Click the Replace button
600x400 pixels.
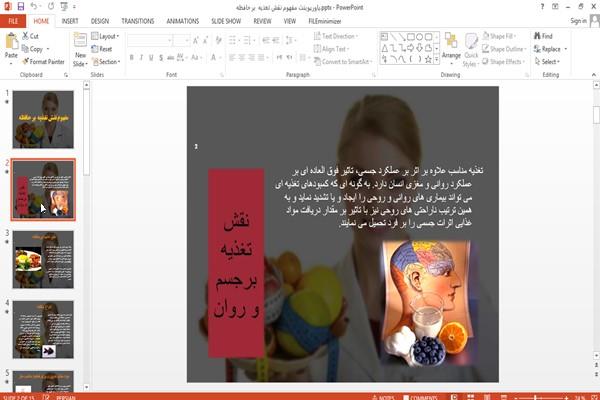550,49
